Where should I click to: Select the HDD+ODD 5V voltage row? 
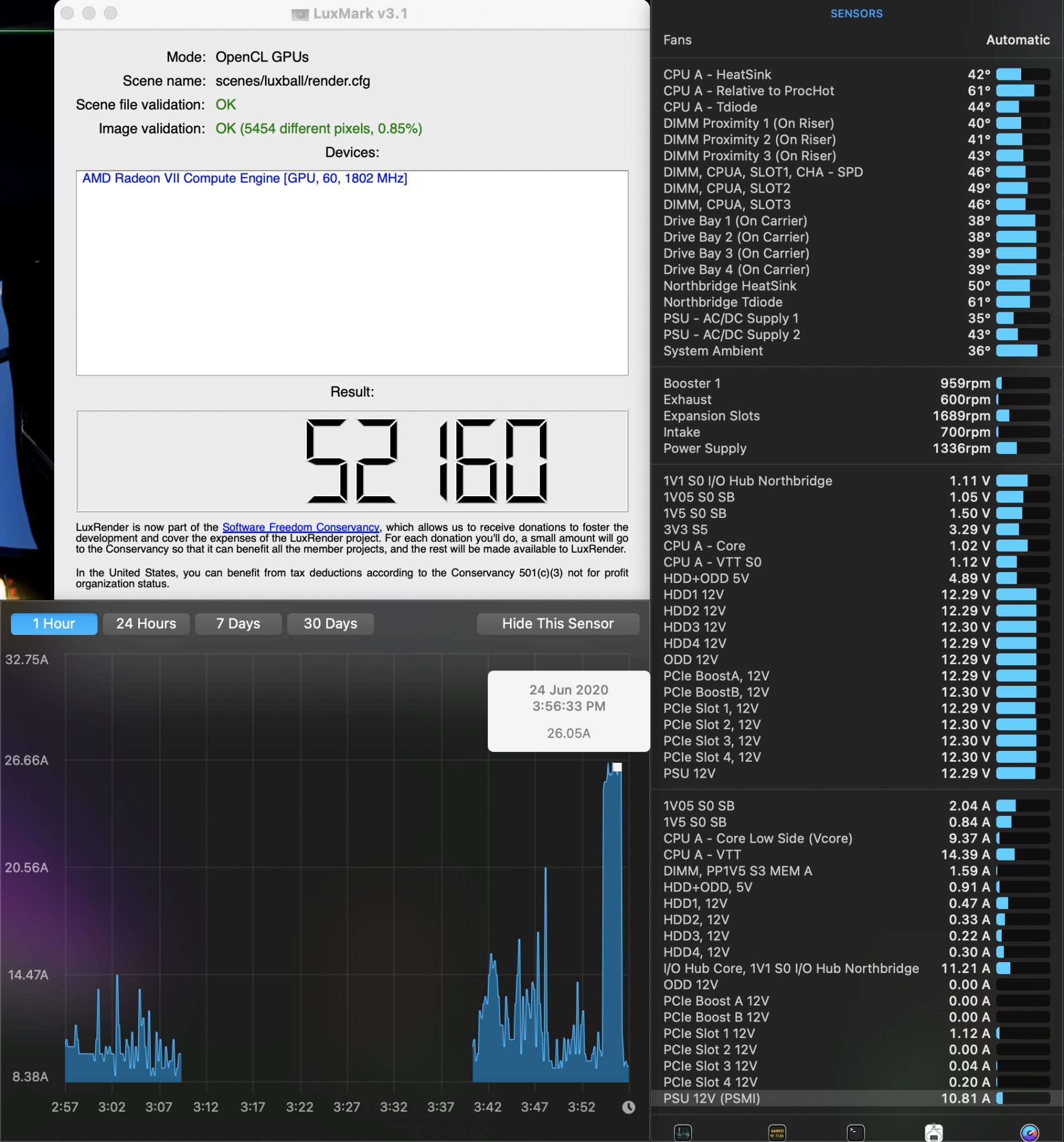[857, 578]
